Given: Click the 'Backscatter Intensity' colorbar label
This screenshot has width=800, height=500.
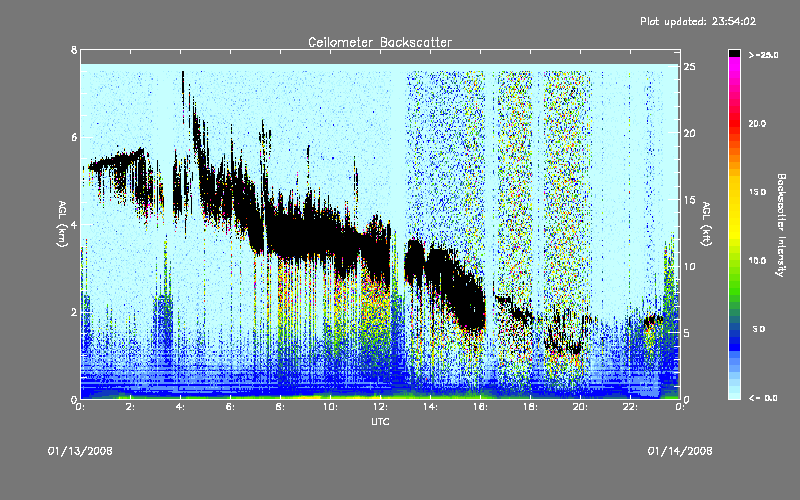Looking at the screenshot, I should tap(781, 225).
